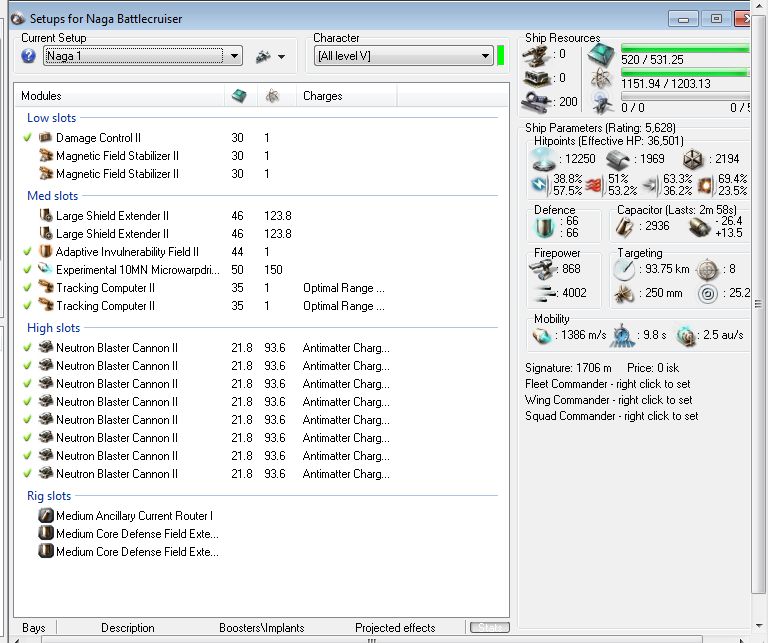Toggle the third Neutron Blaster Cannon II checkmark
The height and width of the screenshot is (643, 775).
click(x=28, y=384)
